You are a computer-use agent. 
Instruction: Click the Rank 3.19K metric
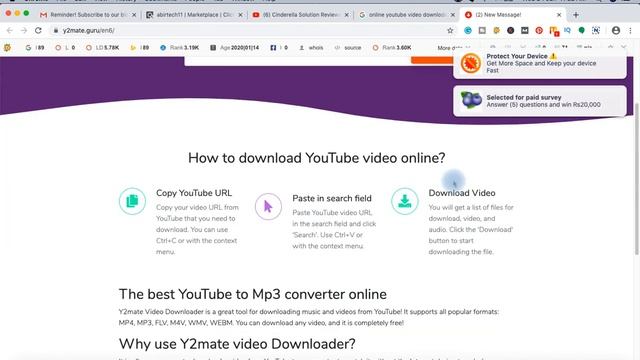pyautogui.click(x=179, y=48)
